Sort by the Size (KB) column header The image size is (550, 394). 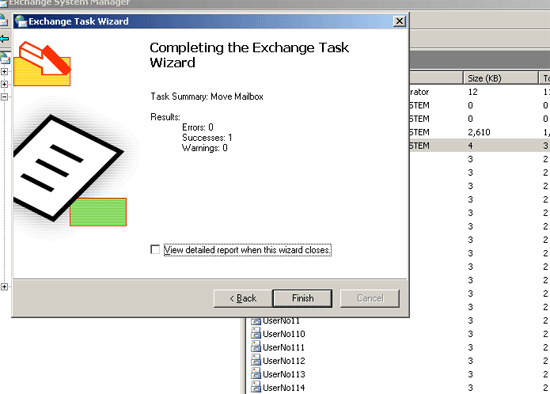501,78
